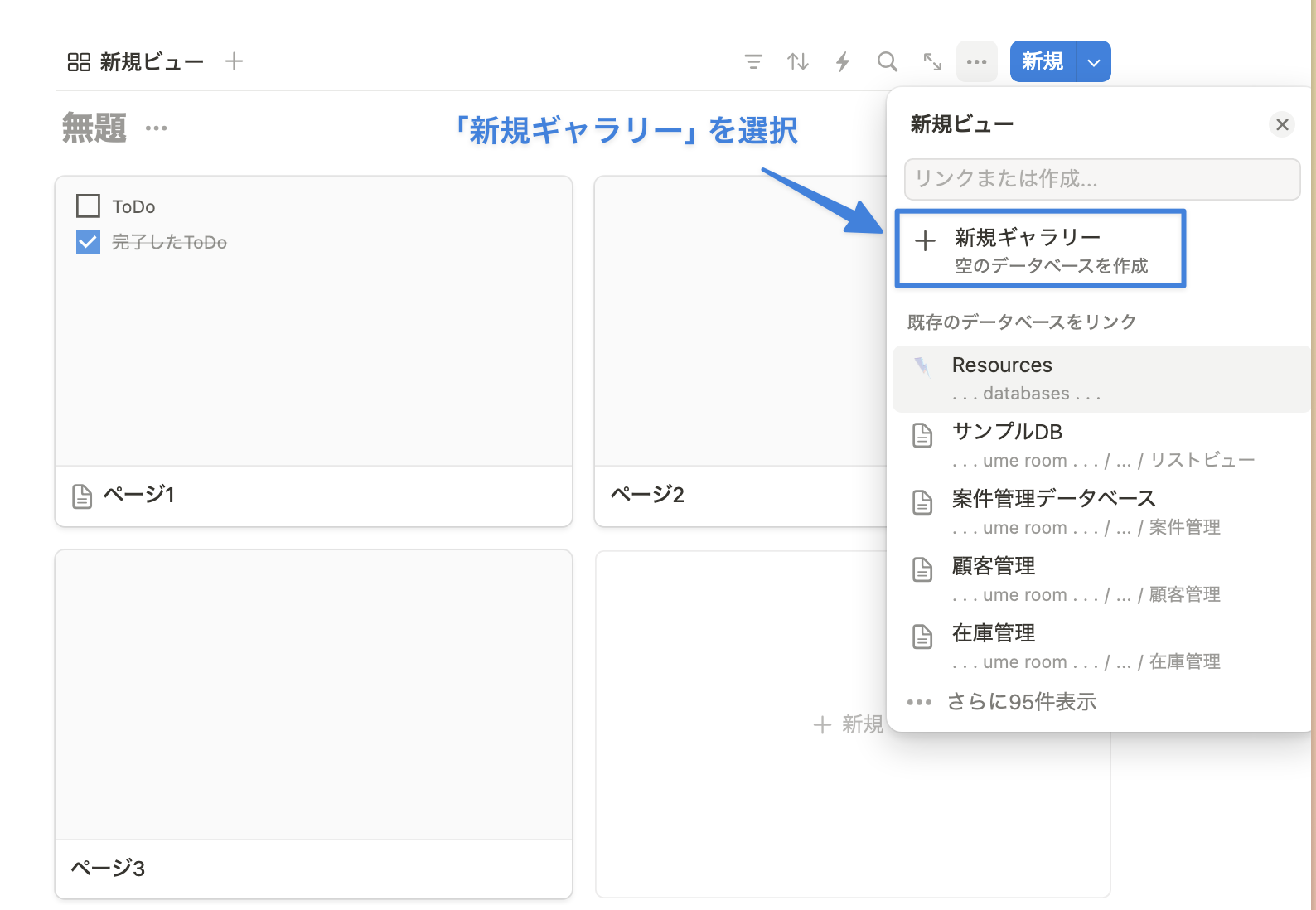Click the リンクまたは作成 search field
1316x910 pixels.
[1102, 179]
